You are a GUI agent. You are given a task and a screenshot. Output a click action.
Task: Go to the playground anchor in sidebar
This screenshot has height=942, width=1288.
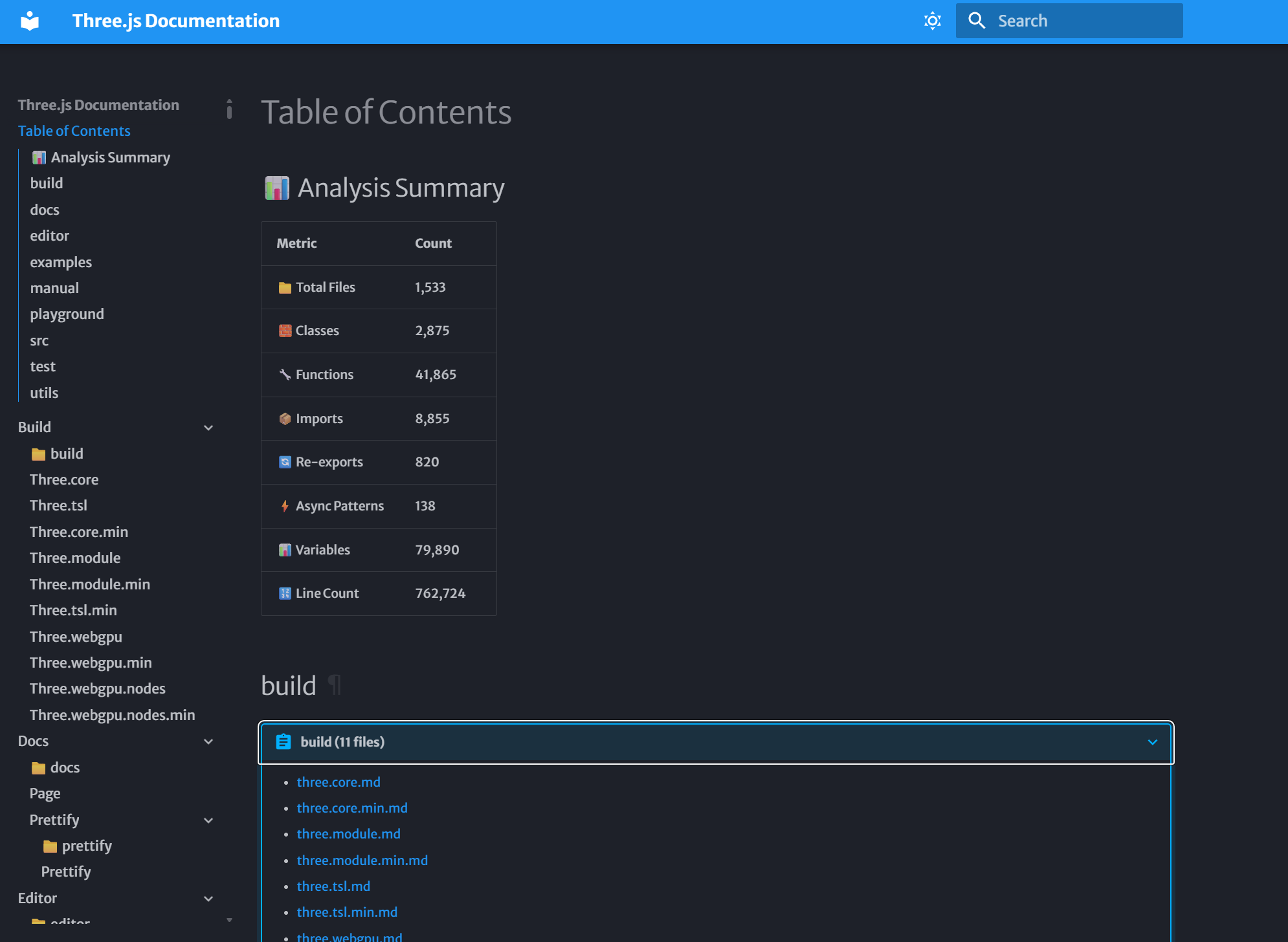pos(67,314)
